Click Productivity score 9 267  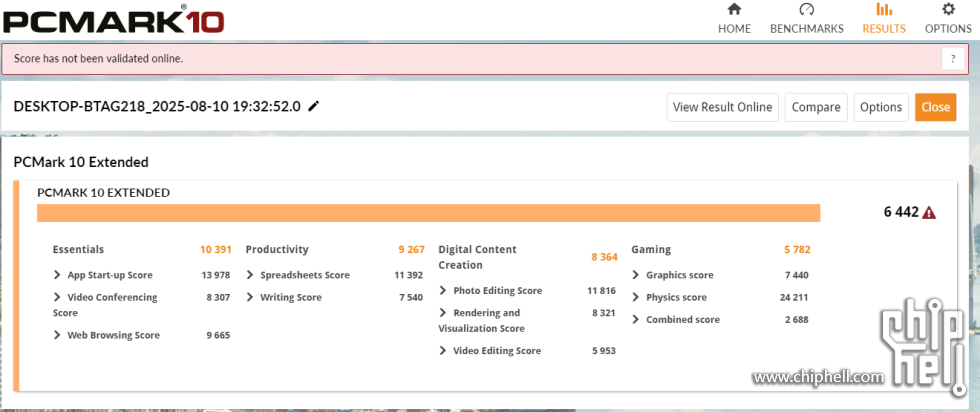[x=411, y=249]
